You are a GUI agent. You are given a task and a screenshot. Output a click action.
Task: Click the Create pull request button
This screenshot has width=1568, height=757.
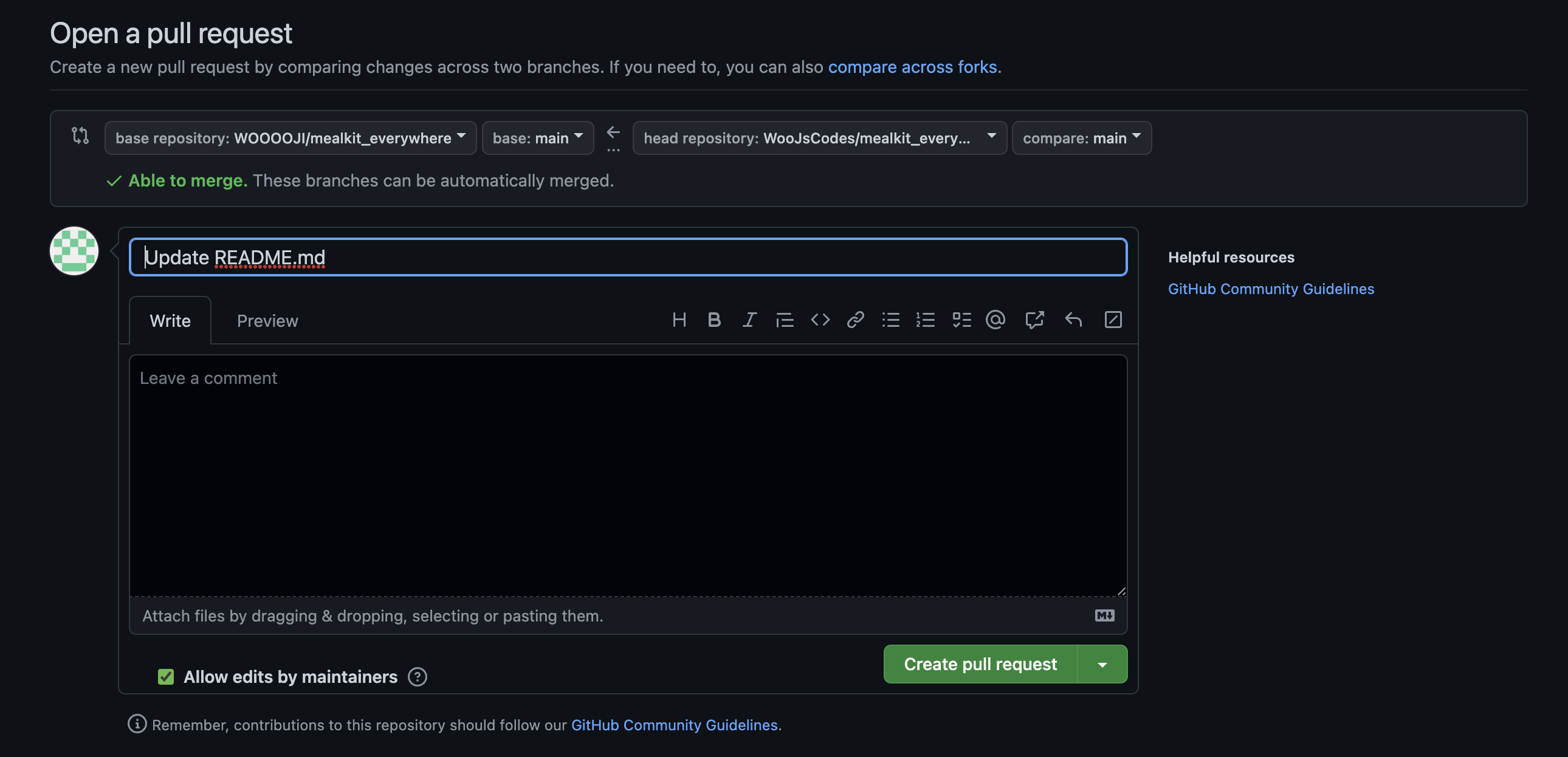(980, 665)
